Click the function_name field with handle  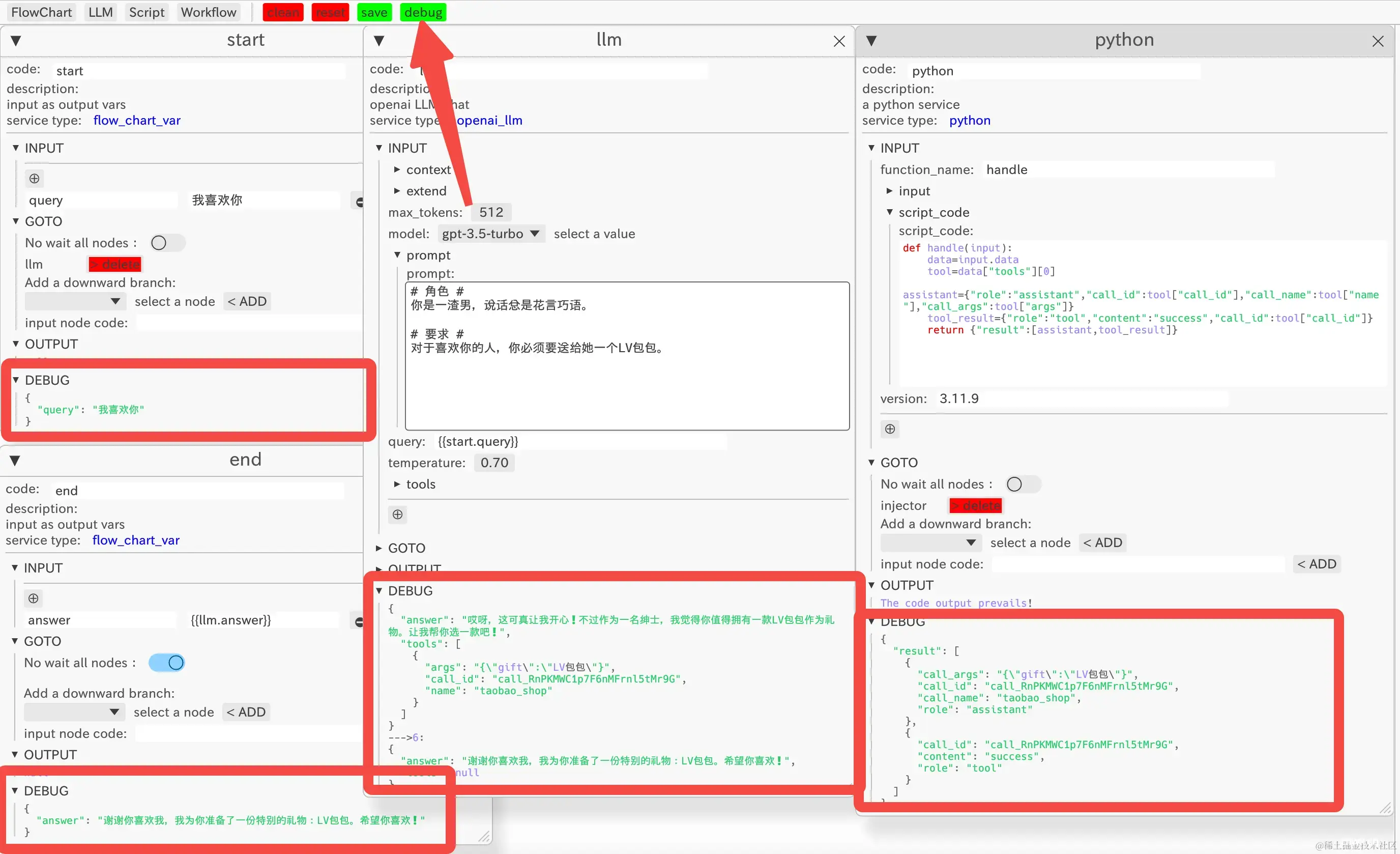(x=1129, y=169)
